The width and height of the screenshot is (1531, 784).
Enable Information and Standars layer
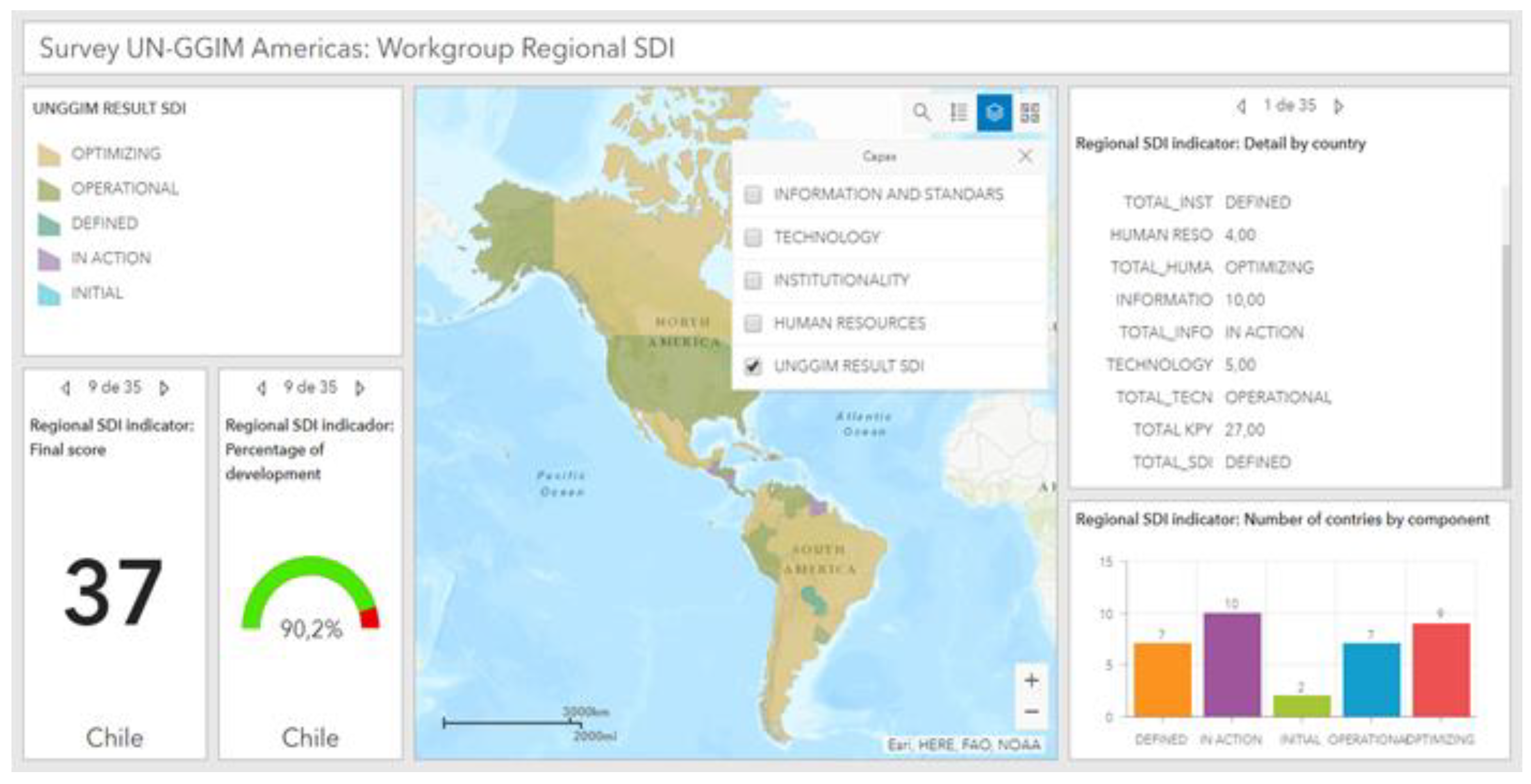(x=753, y=194)
